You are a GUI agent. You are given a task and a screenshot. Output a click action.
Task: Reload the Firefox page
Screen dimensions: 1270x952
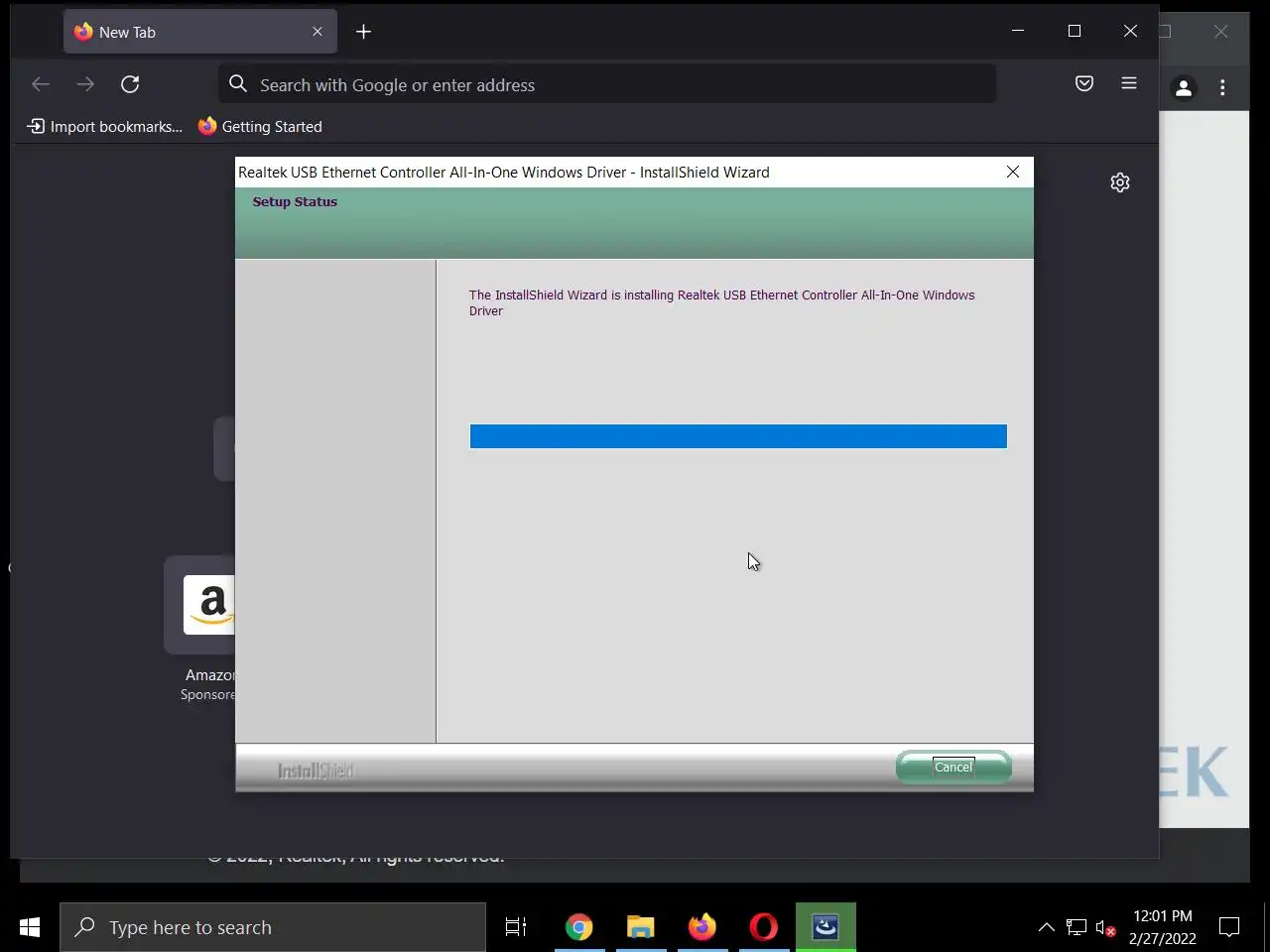click(130, 84)
